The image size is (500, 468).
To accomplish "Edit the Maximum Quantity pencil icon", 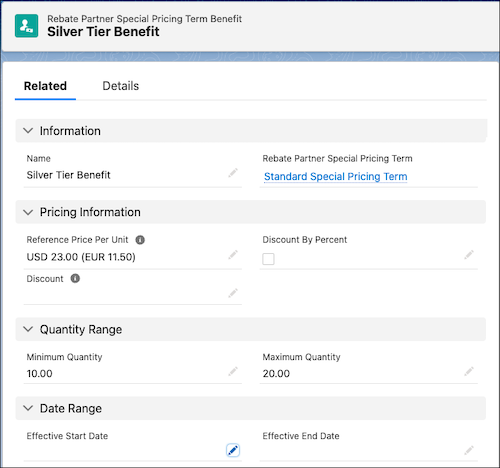I will (x=469, y=371).
